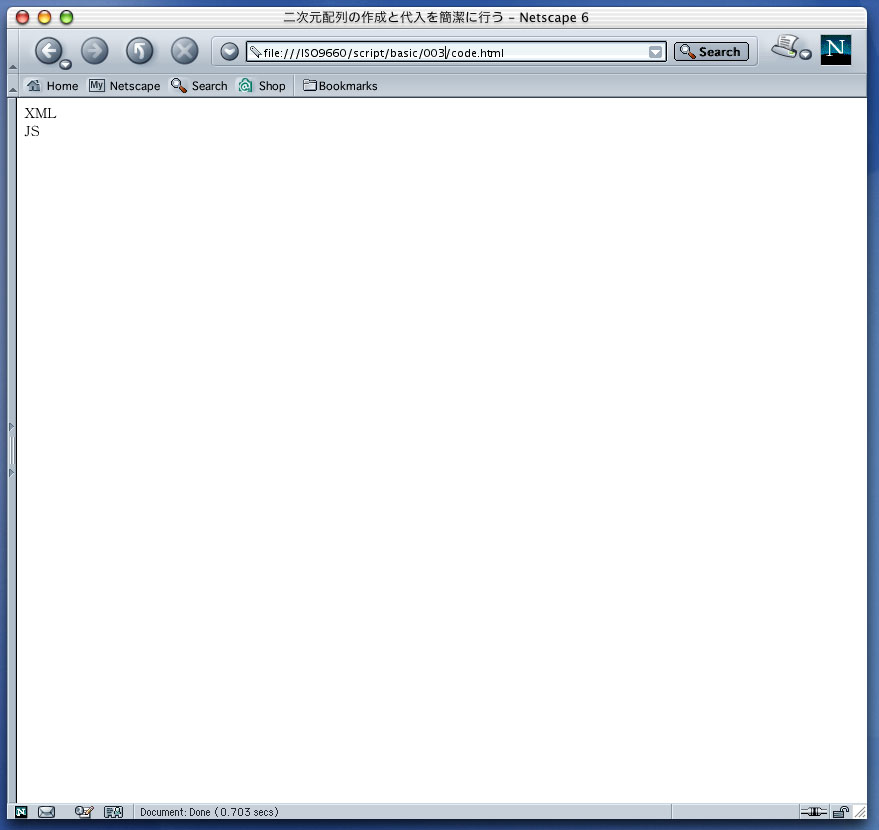Collapse the navigation toolbar with its grippy
The image size is (879, 830).
(12, 51)
